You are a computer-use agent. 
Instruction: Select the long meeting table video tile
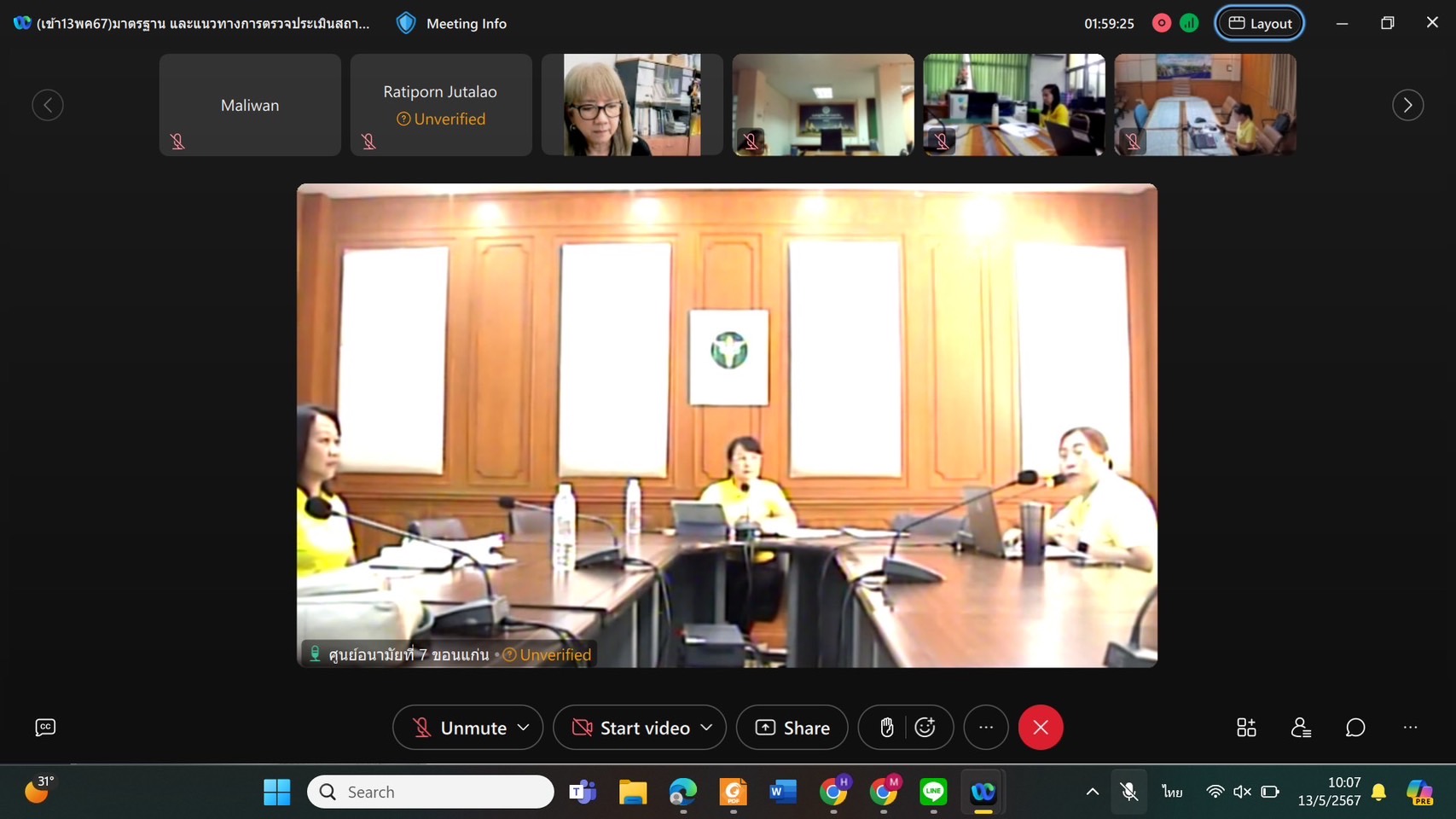point(1205,105)
